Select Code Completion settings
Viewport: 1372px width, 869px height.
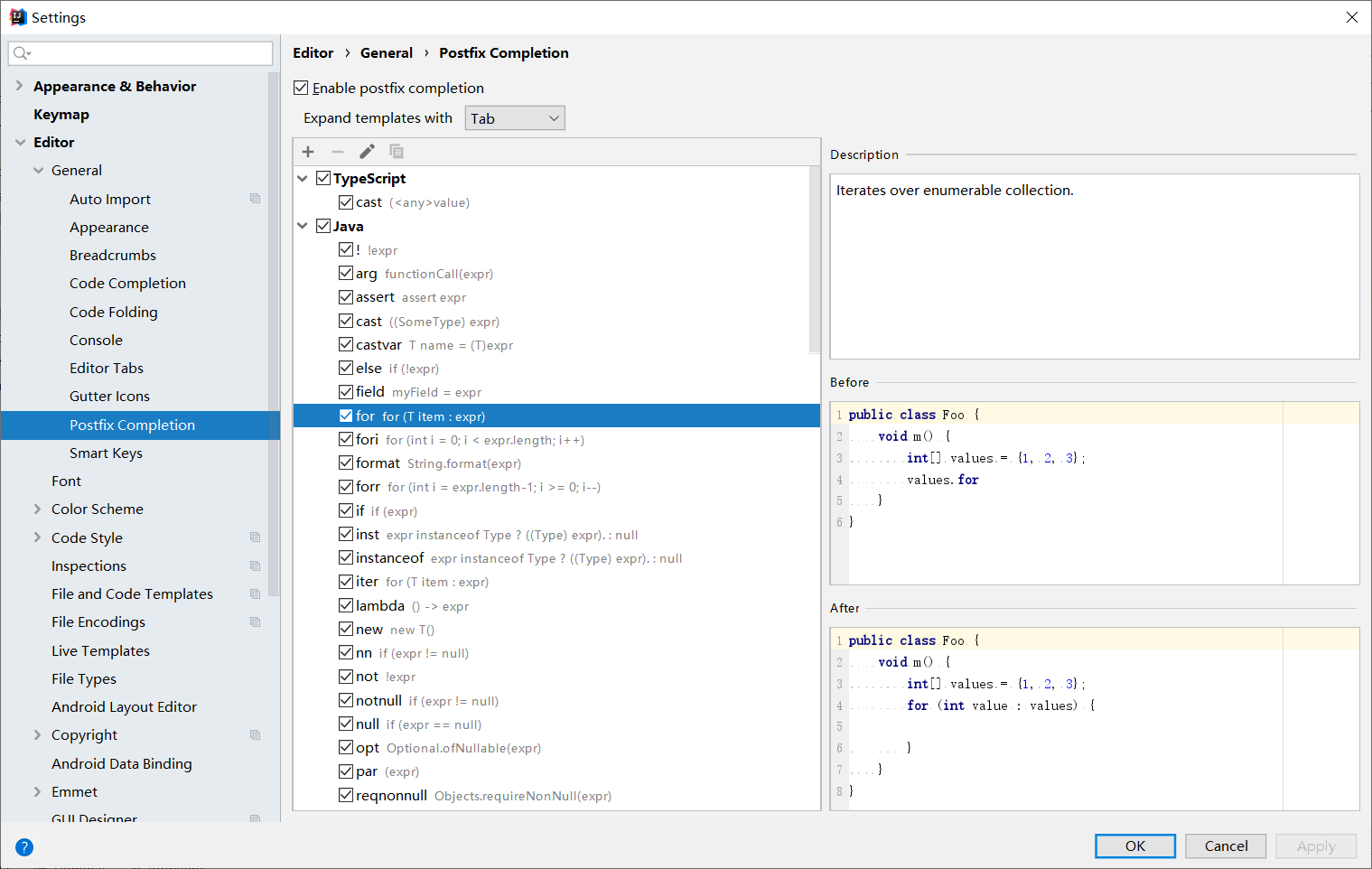[x=127, y=284]
